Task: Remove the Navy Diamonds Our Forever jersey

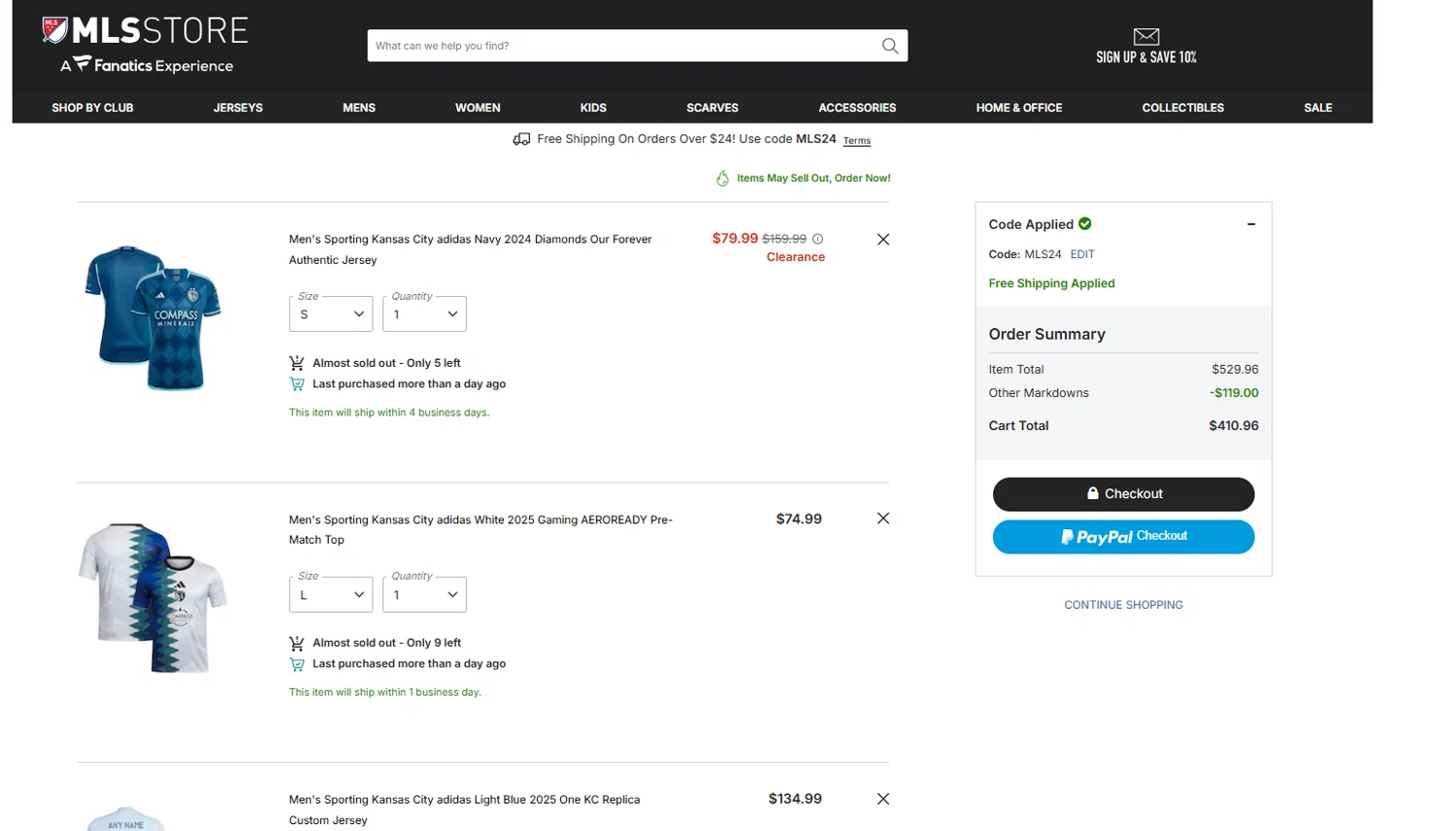Action: coord(883,240)
